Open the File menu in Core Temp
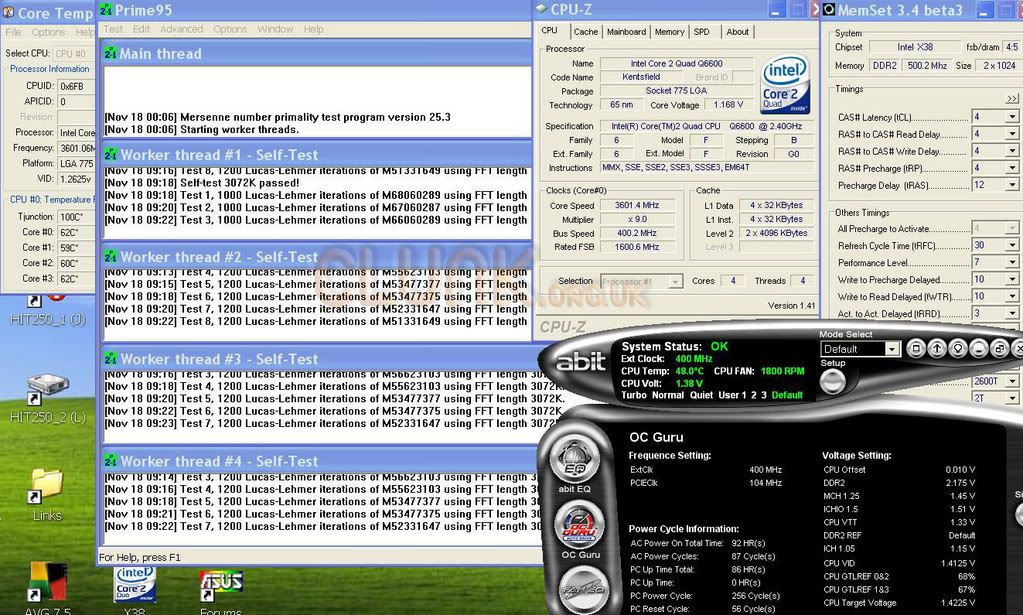1023x615 pixels. click(x=13, y=32)
